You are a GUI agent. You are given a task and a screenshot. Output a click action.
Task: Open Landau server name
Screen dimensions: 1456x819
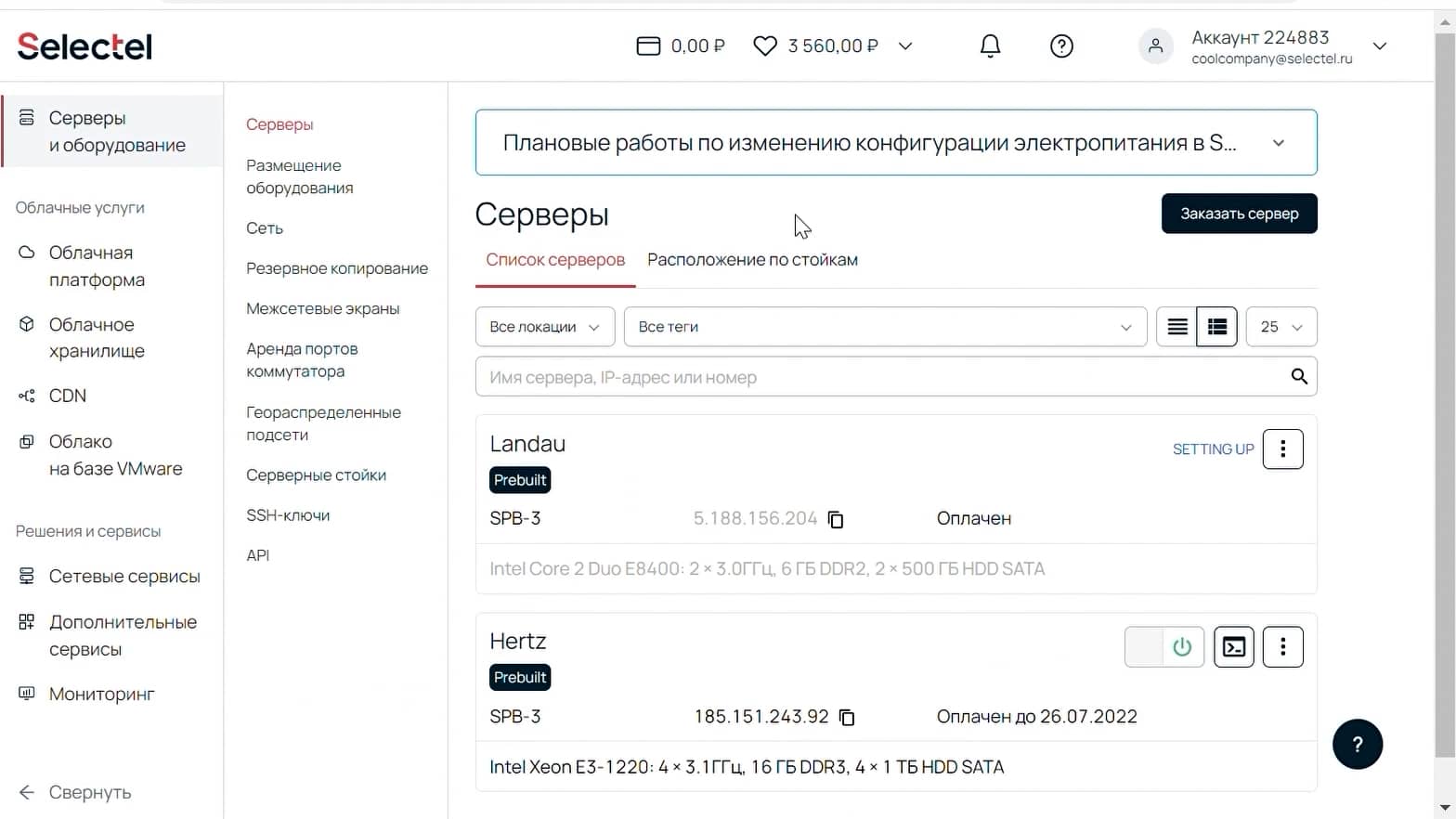pos(527,444)
